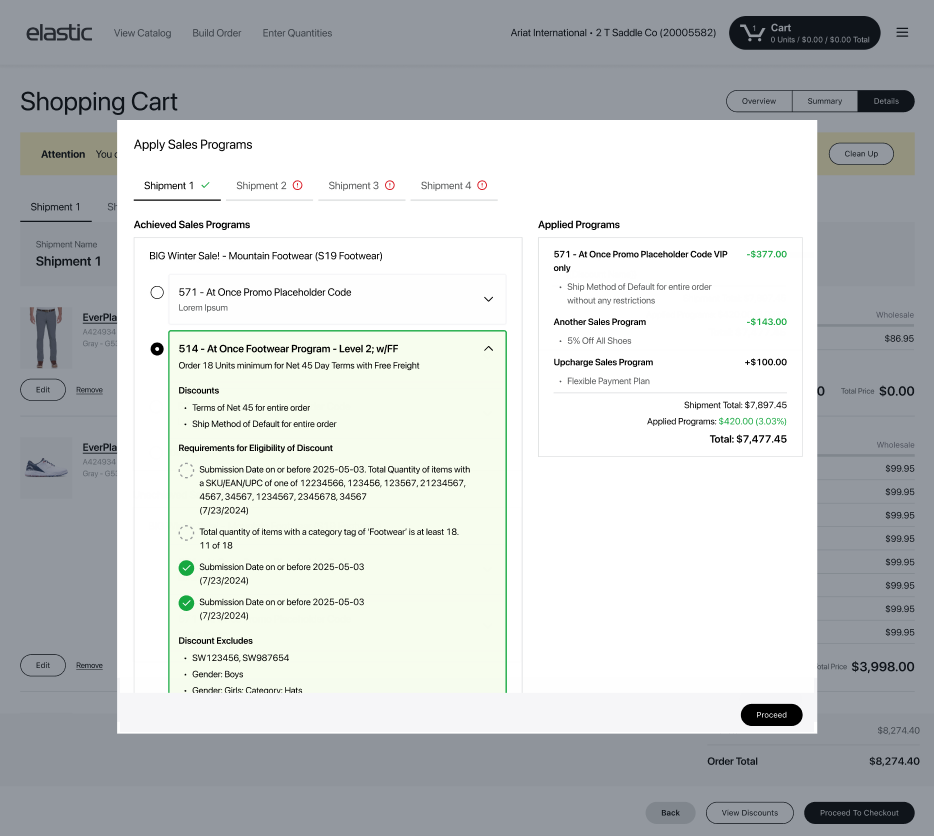Switch to the Summary view
Viewport: 934px width, 836px height.
[825, 101]
